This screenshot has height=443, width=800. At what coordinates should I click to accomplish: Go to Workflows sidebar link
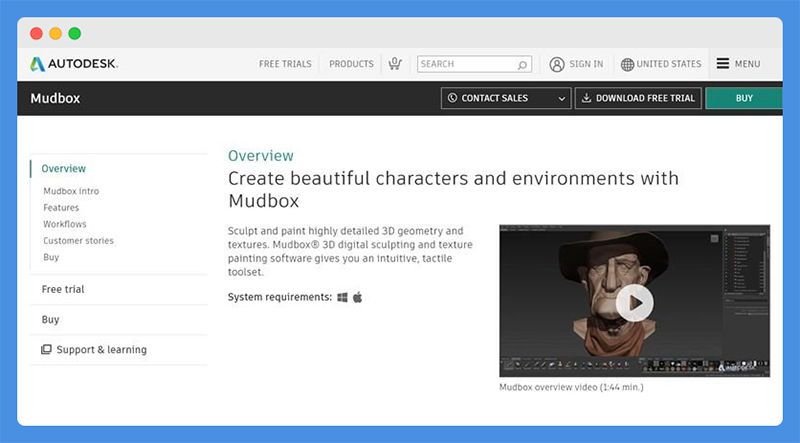point(64,224)
